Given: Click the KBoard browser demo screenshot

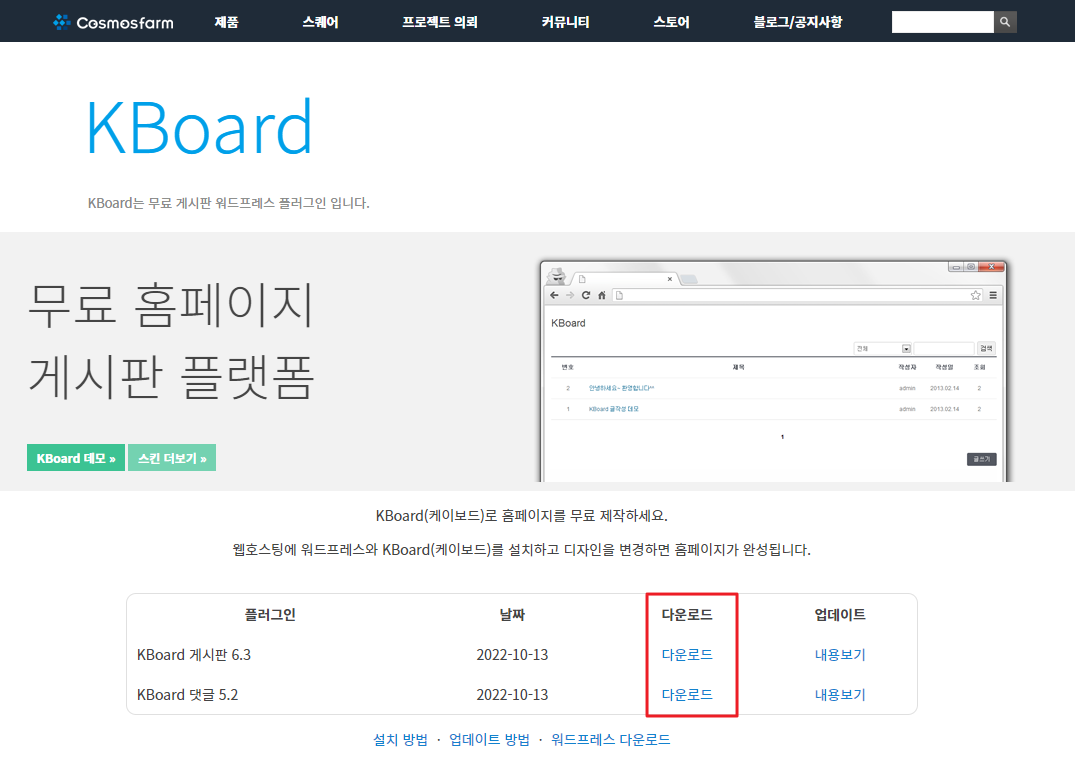Looking at the screenshot, I should pos(773,371).
